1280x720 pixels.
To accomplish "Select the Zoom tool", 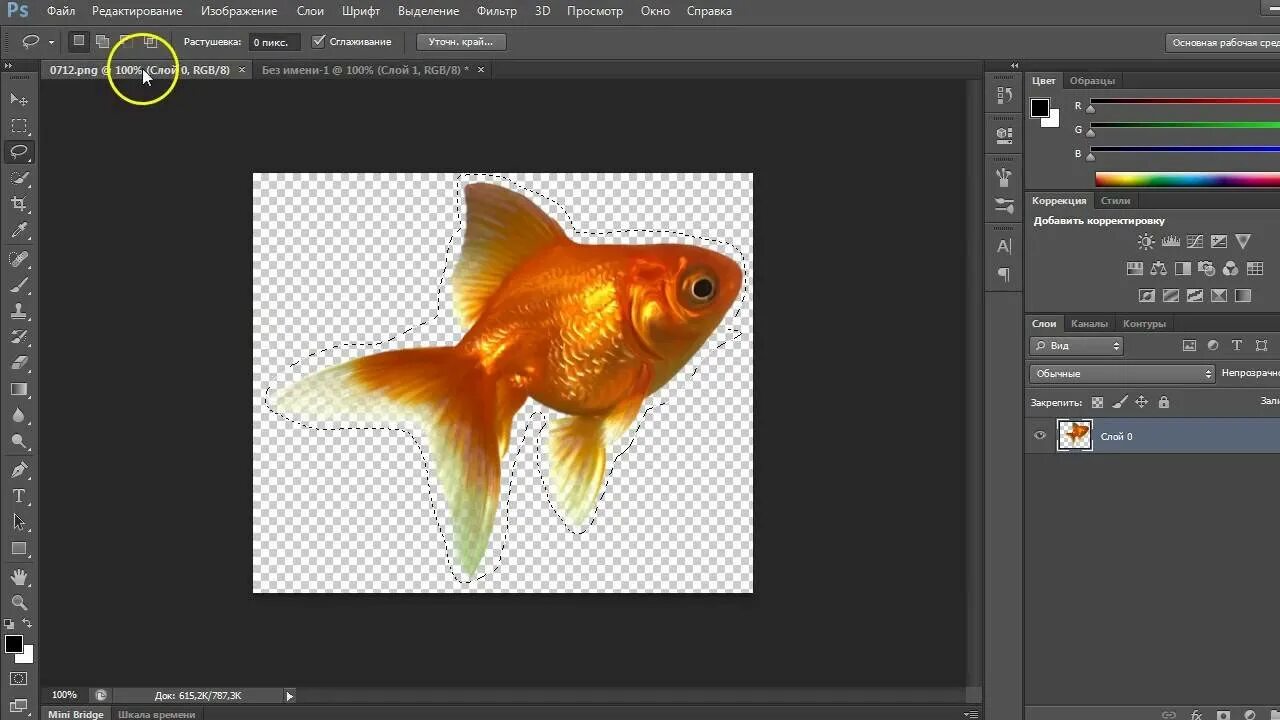I will point(19,603).
